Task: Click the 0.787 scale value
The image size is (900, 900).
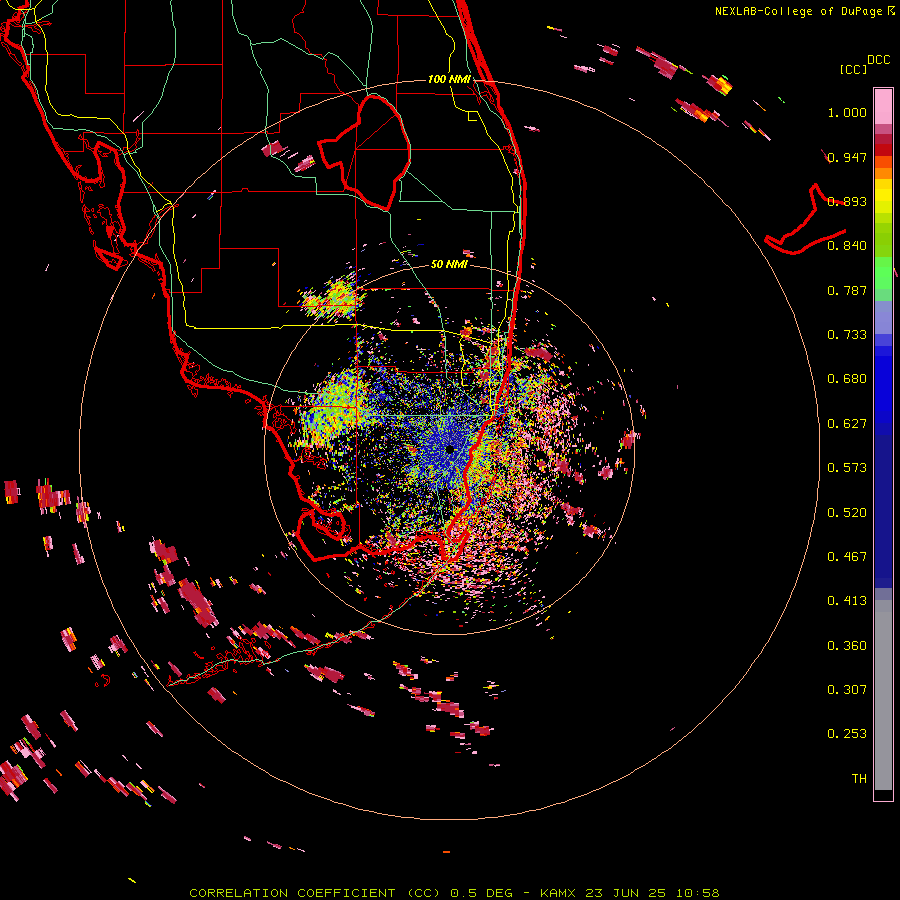Action: tap(847, 290)
